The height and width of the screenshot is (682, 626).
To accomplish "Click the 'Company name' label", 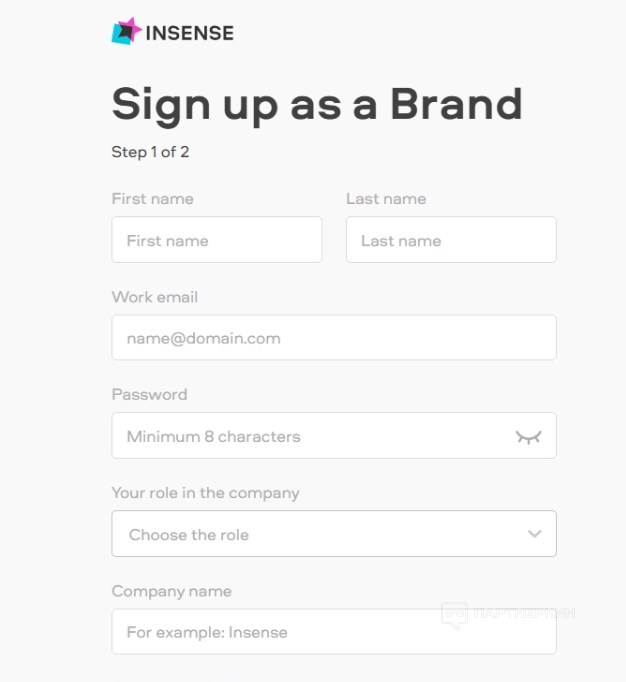I will point(171,591).
